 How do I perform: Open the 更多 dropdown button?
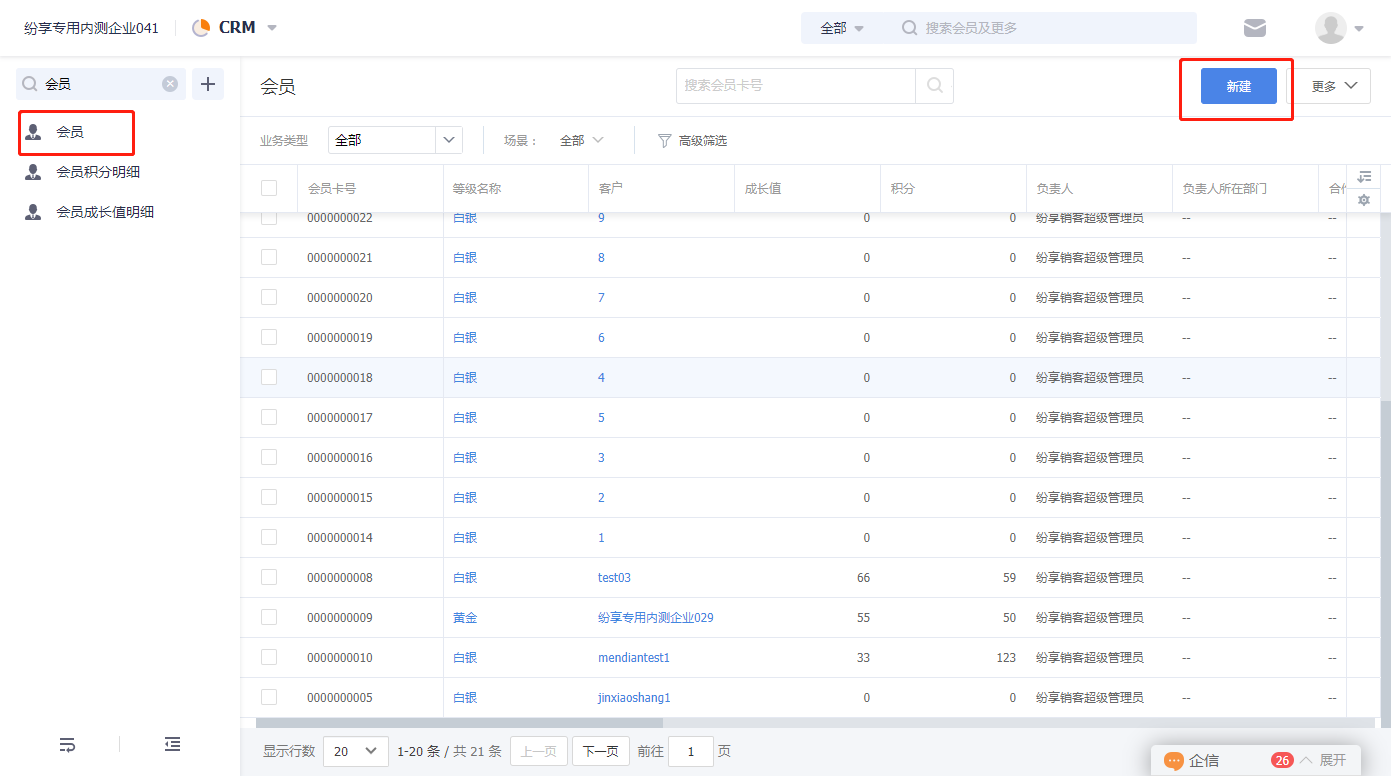click(1334, 86)
